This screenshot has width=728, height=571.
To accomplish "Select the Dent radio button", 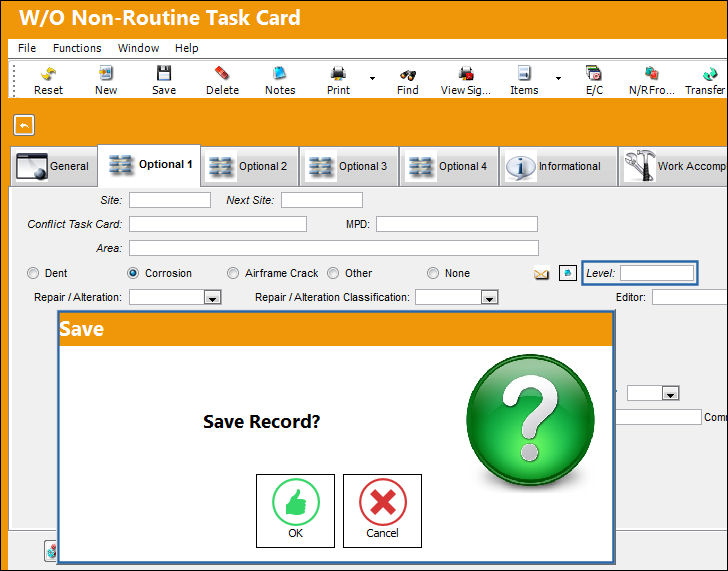I will pyautogui.click(x=33, y=273).
